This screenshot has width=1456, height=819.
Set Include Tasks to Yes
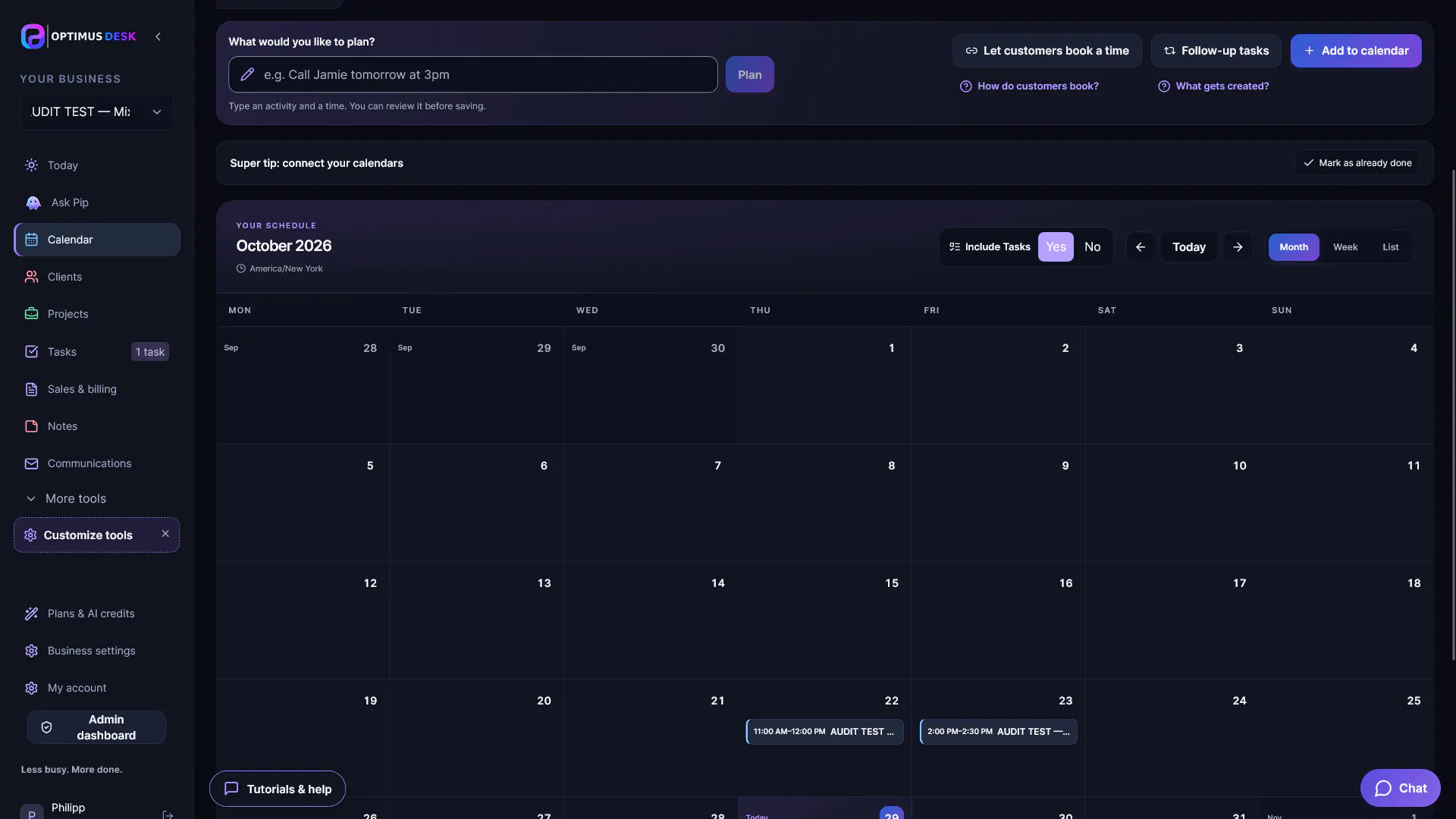tap(1056, 247)
